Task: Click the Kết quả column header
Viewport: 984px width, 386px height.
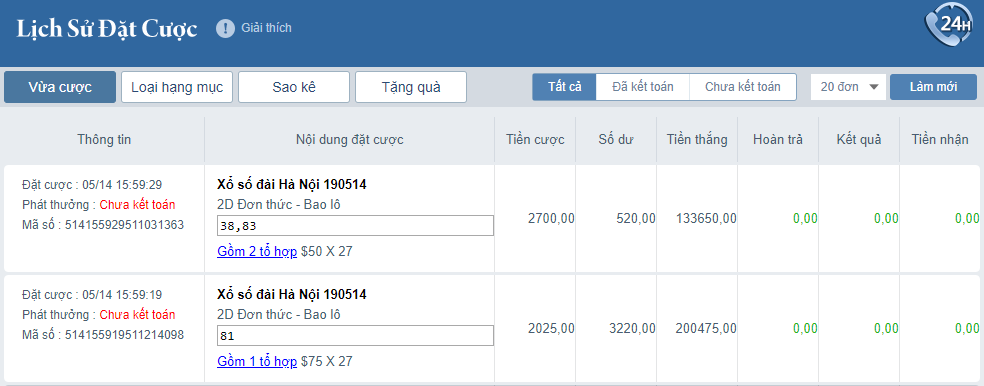Action: [x=859, y=139]
